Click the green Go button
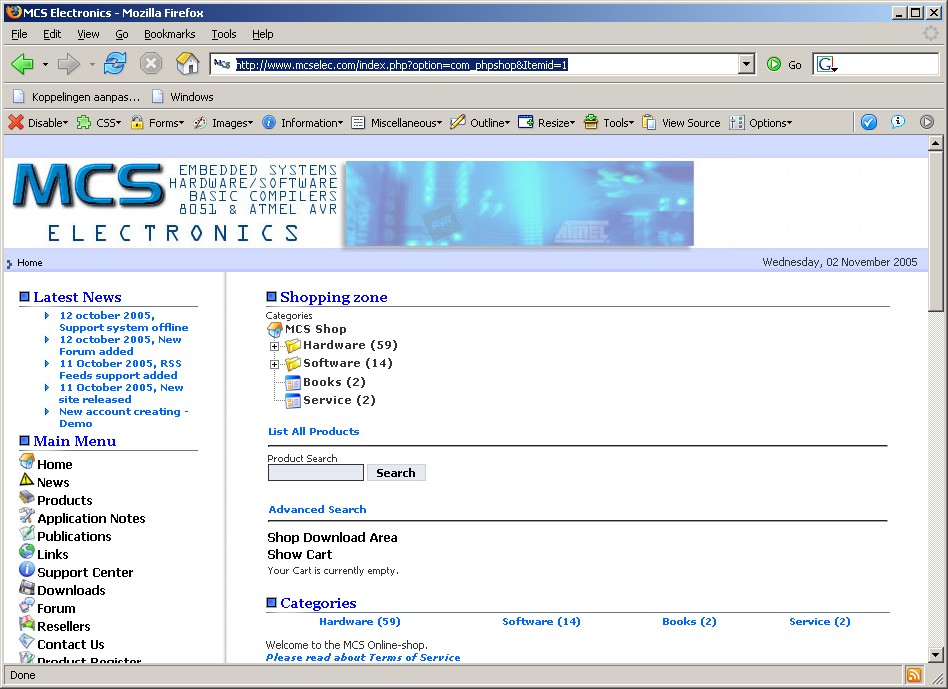Screen dimensions: 948x689 tap(784, 65)
